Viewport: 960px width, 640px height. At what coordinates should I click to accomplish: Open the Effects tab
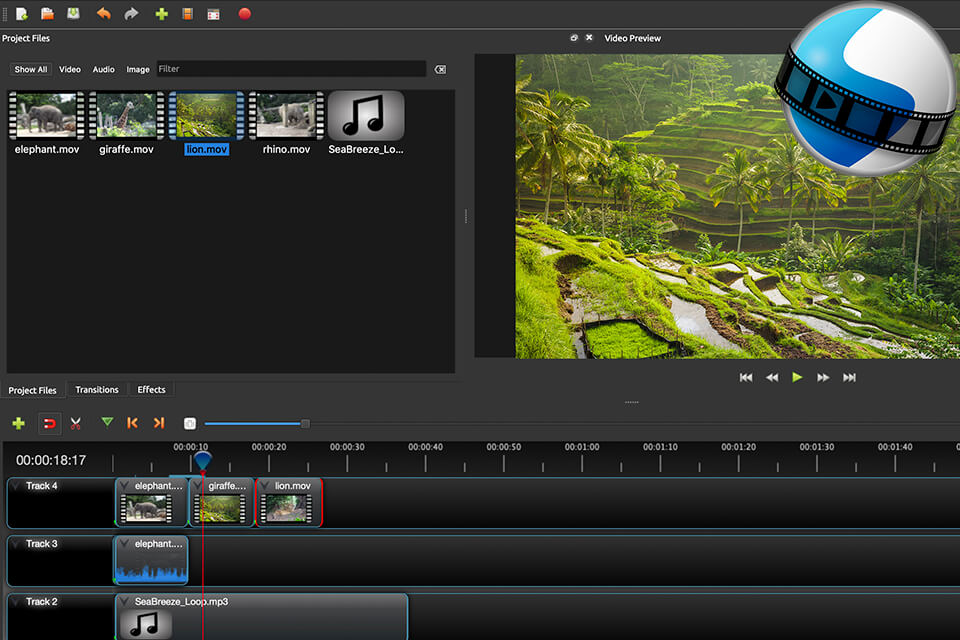pos(151,389)
